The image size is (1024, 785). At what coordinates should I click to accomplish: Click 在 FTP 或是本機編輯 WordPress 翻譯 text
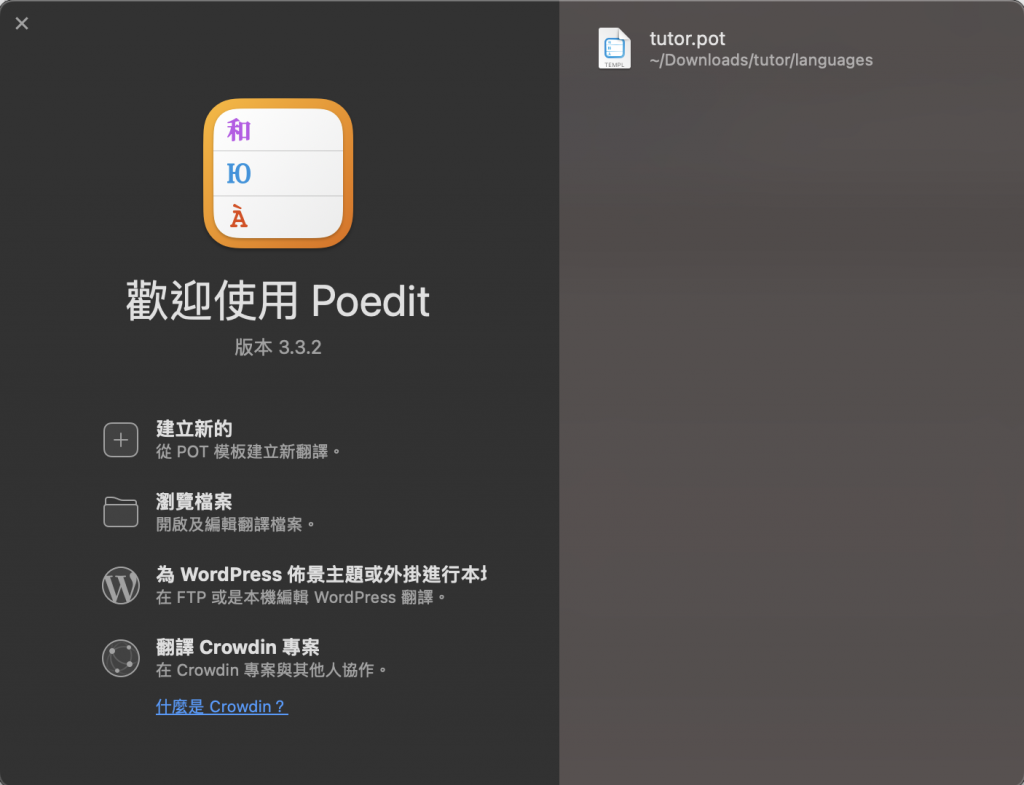(x=300, y=598)
